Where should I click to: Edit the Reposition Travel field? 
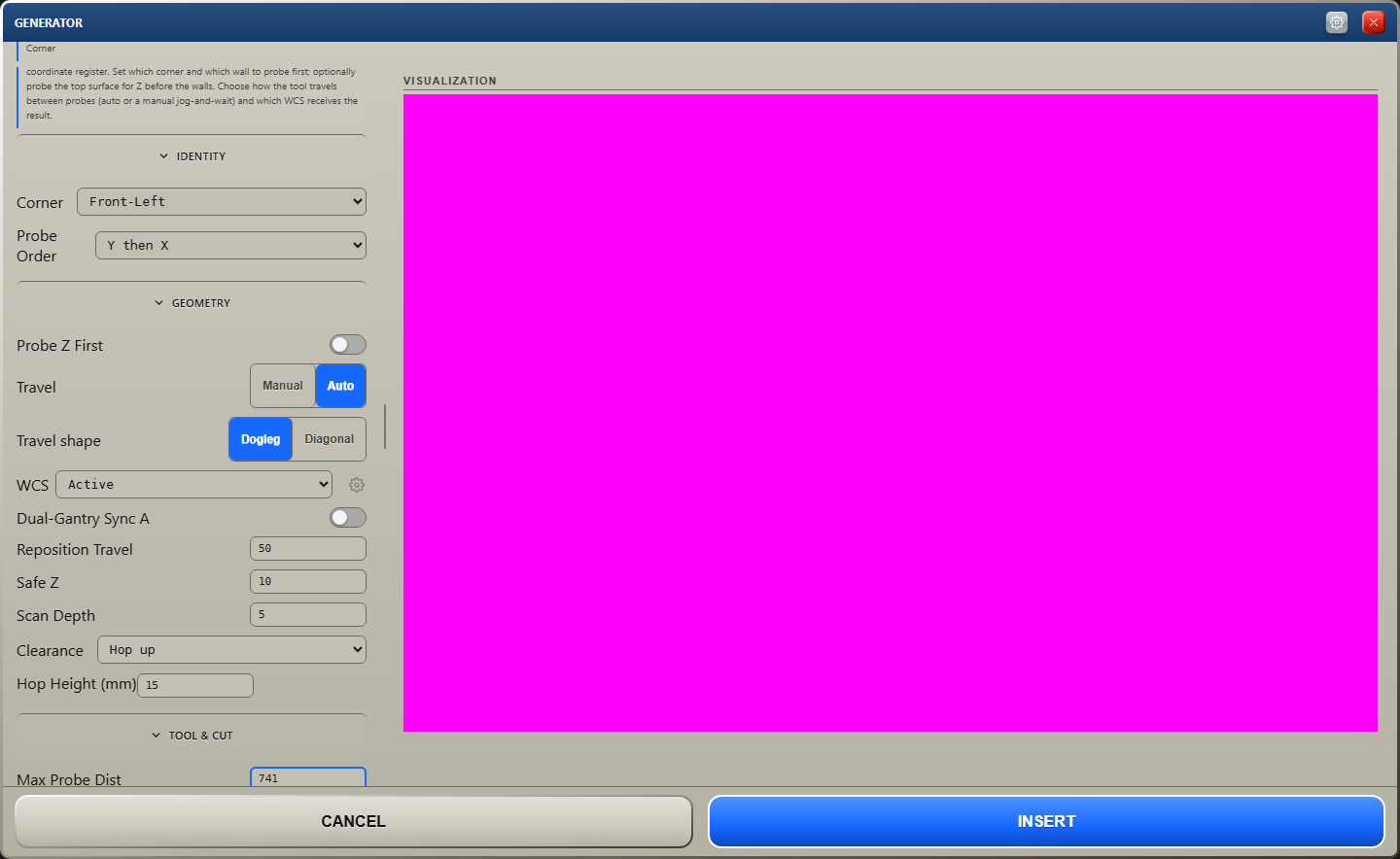tap(308, 549)
